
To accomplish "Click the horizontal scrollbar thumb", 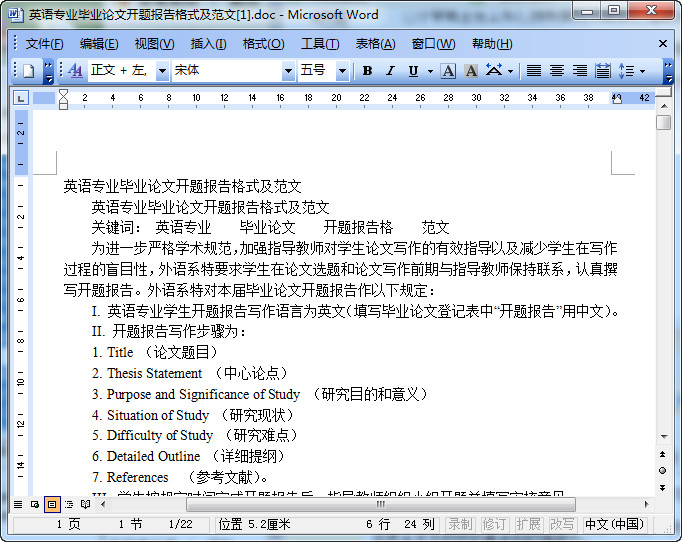I will pos(381,505).
